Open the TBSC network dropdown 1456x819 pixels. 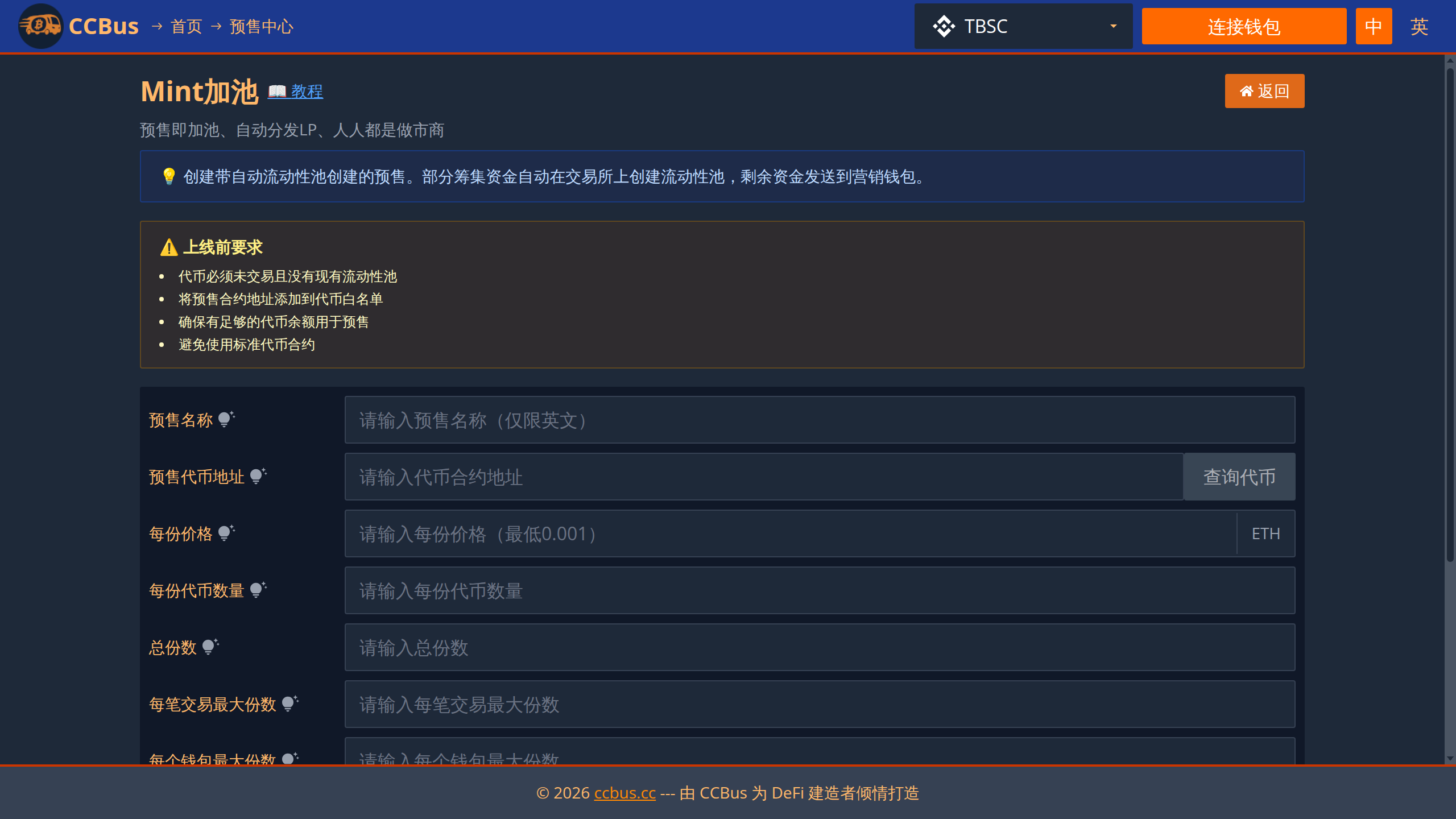click(1023, 26)
